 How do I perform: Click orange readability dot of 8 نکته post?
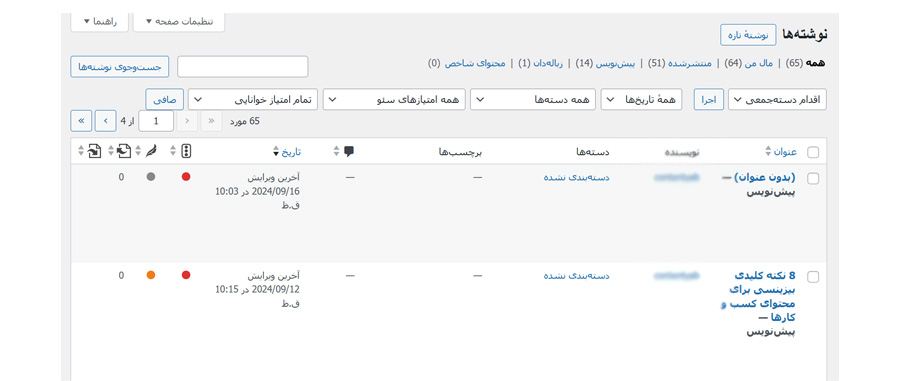coord(151,275)
